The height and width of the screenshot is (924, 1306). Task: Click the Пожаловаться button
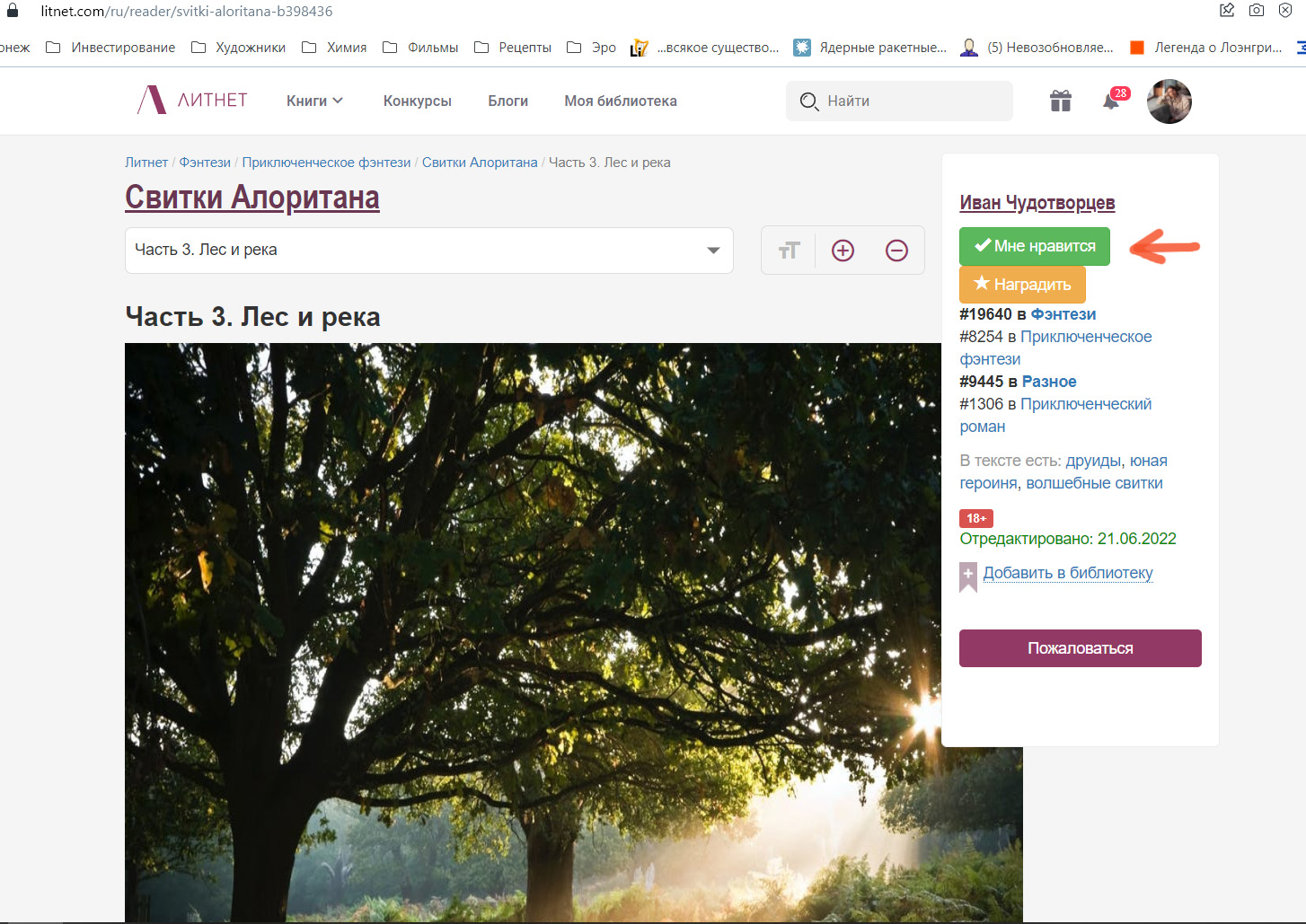[x=1080, y=648]
